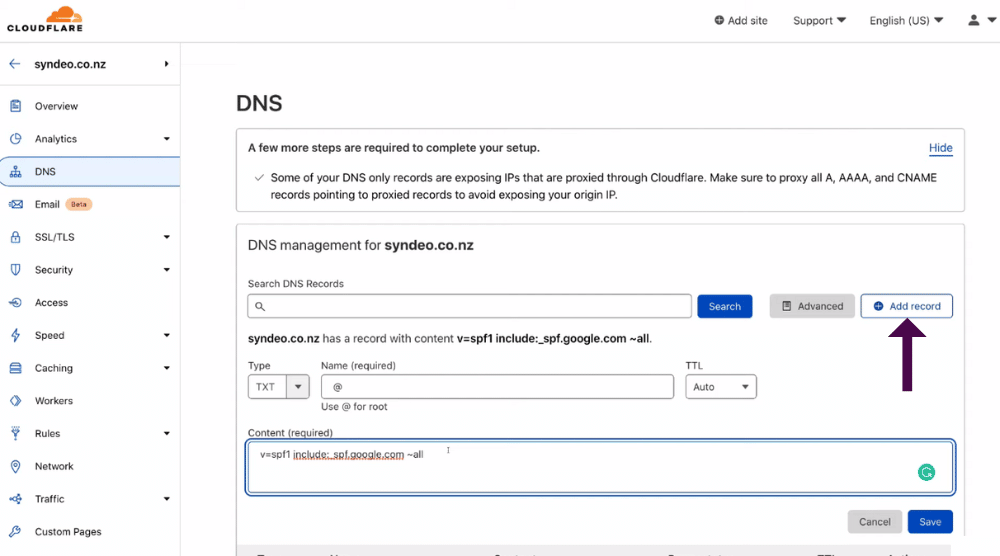Go to Custom Pages section
Viewport: 1000px width, 556px height.
[68, 531]
